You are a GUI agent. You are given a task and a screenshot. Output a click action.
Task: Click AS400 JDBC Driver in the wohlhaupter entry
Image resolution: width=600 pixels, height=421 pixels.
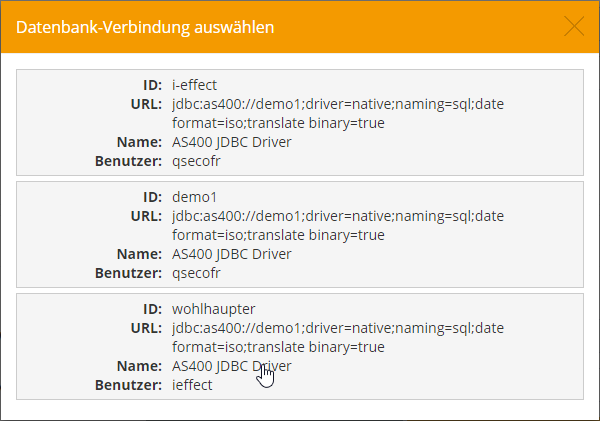coord(232,366)
